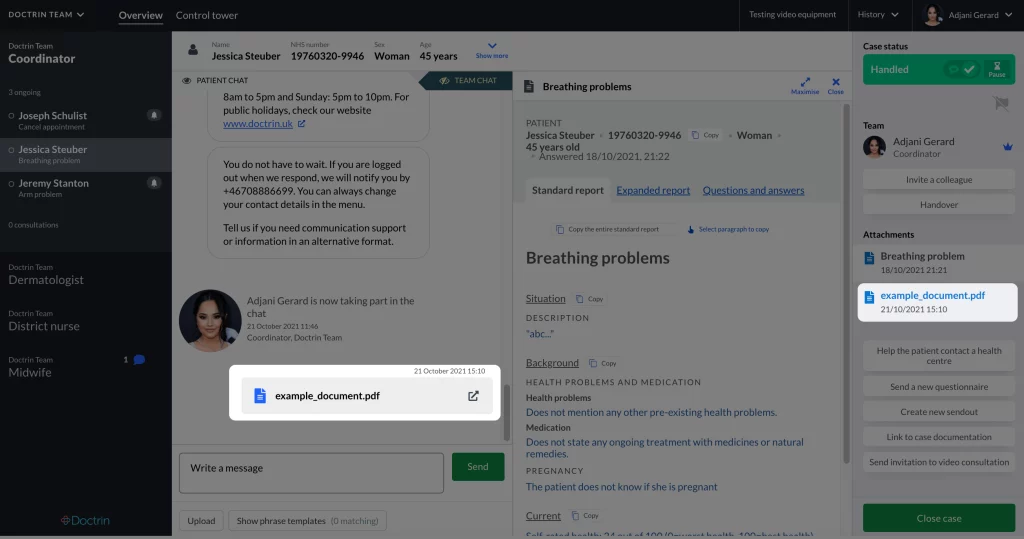Screen dimensions: 1024x539
Task: Toggle Patient Chat eye visibility icon
Action: point(186,80)
